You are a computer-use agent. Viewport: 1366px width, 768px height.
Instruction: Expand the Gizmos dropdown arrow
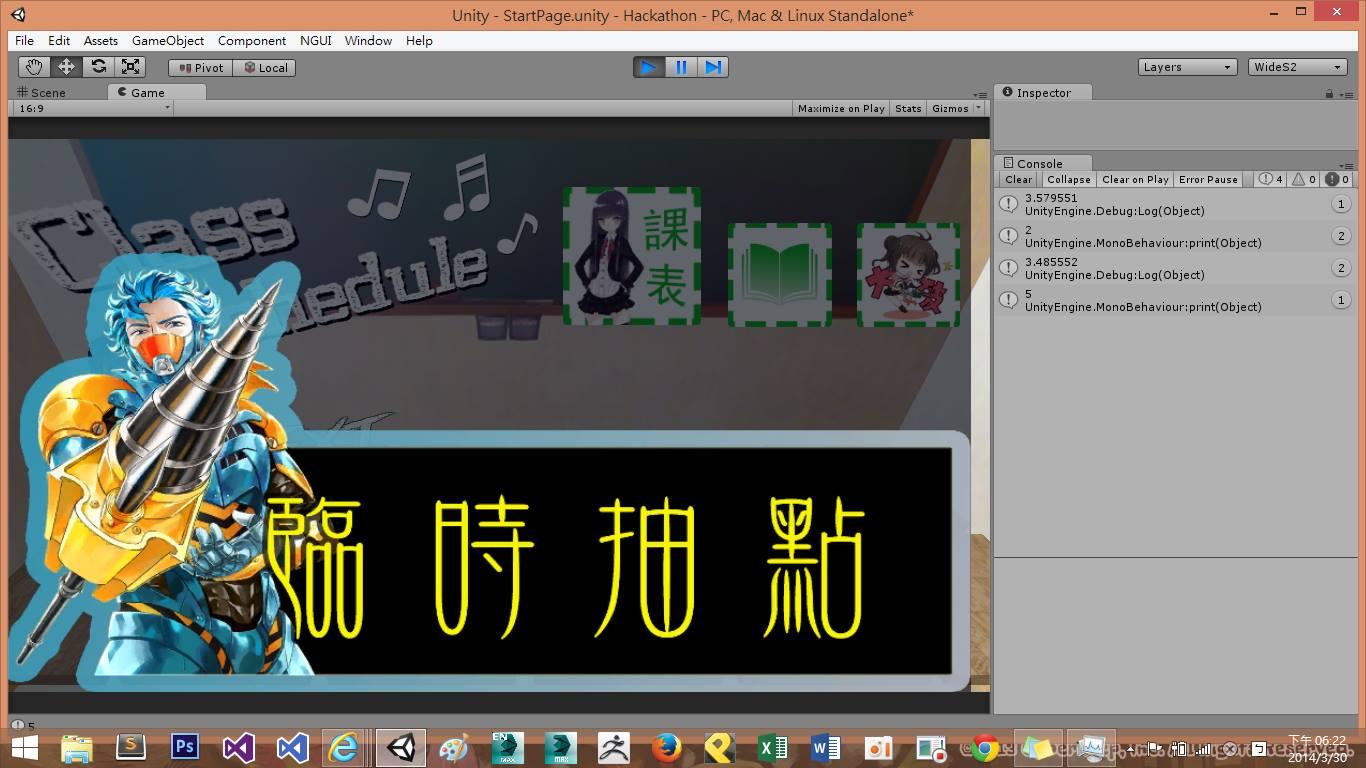(978, 108)
